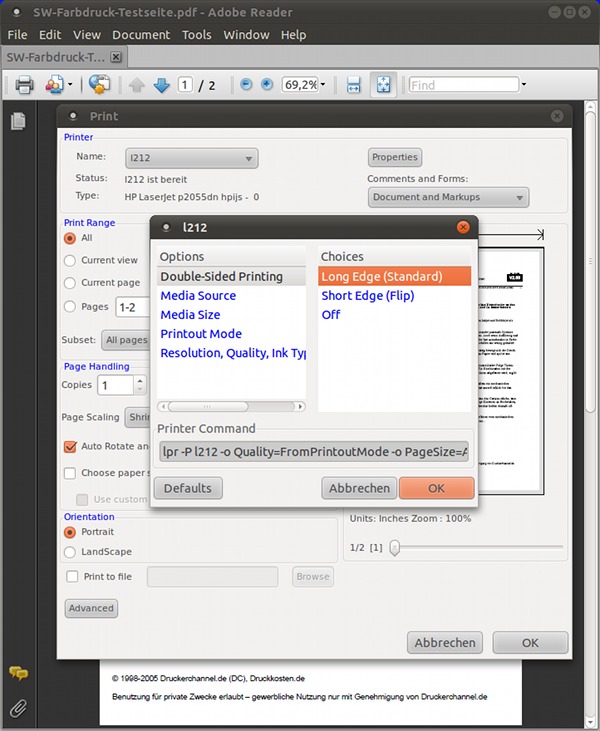Select Current page radio button

click(x=69, y=283)
